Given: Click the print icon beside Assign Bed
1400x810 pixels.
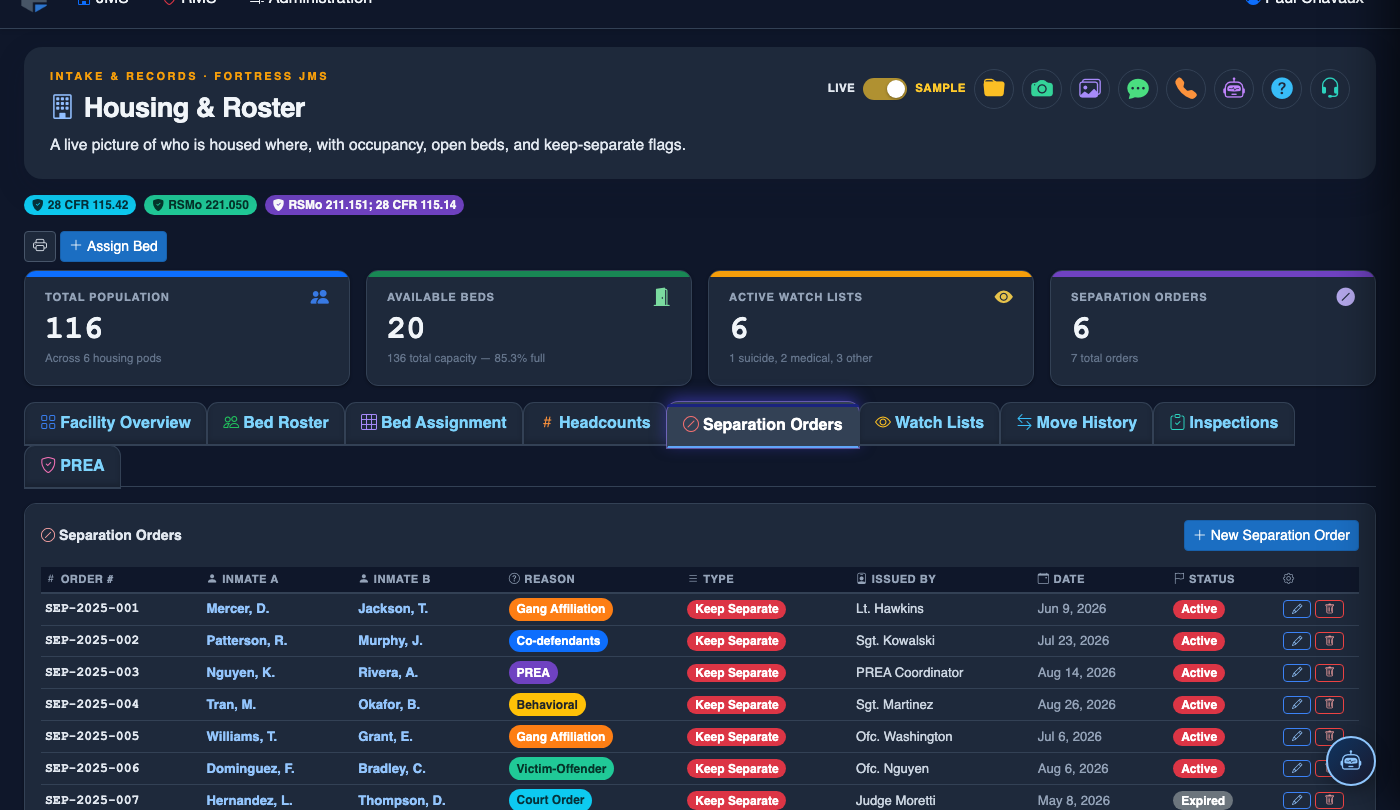Looking at the screenshot, I should coord(40,246).
